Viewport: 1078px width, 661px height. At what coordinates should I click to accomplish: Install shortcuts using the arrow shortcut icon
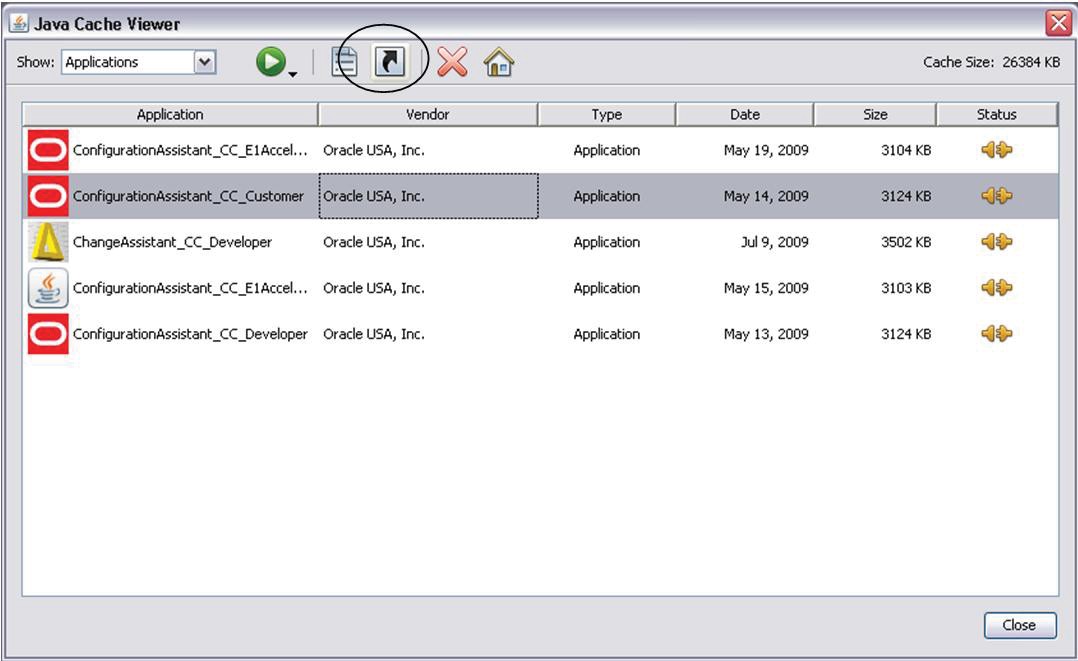(x=390, y=62)
